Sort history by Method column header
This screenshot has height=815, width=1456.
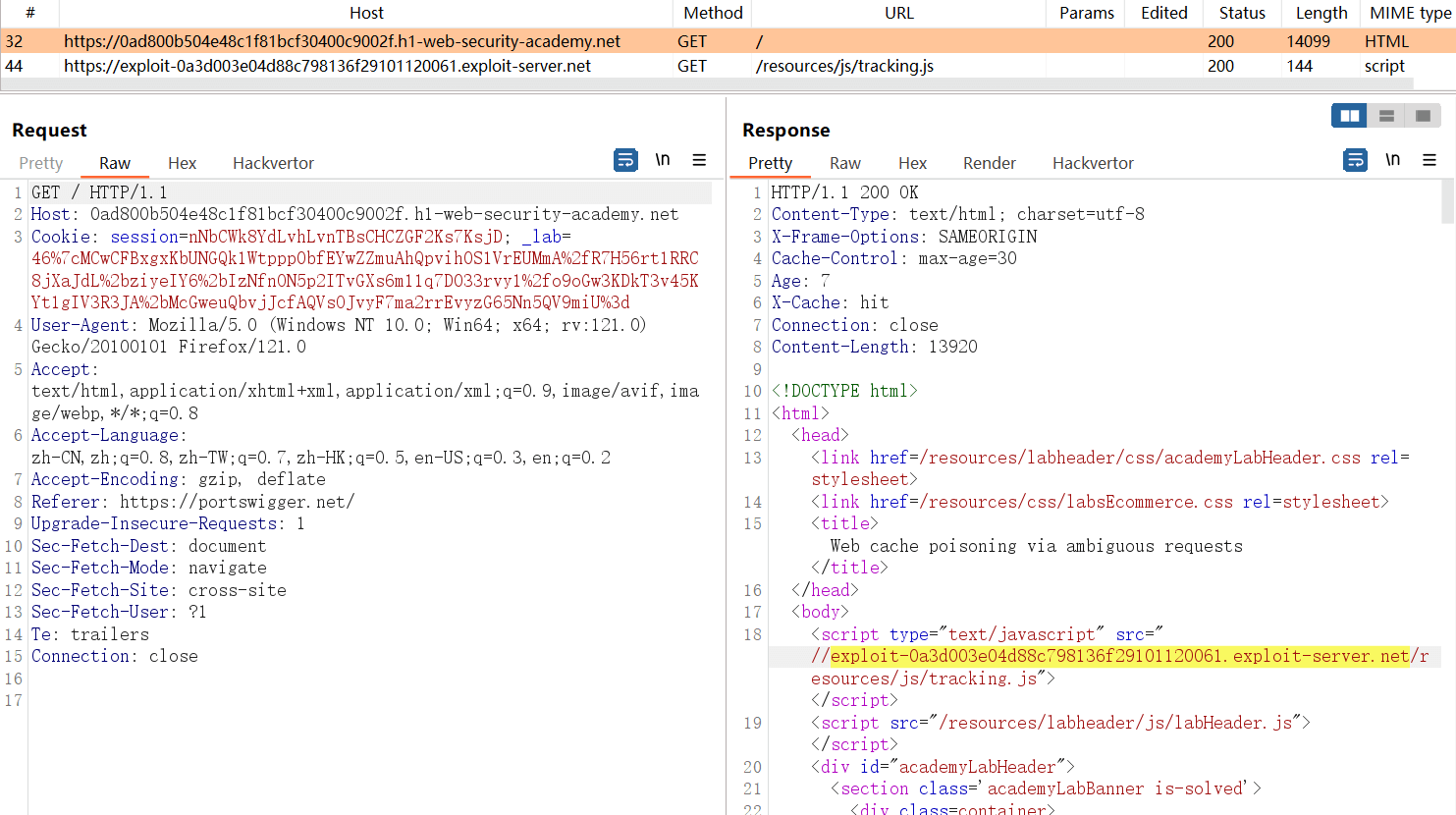[x=713, y=13]
